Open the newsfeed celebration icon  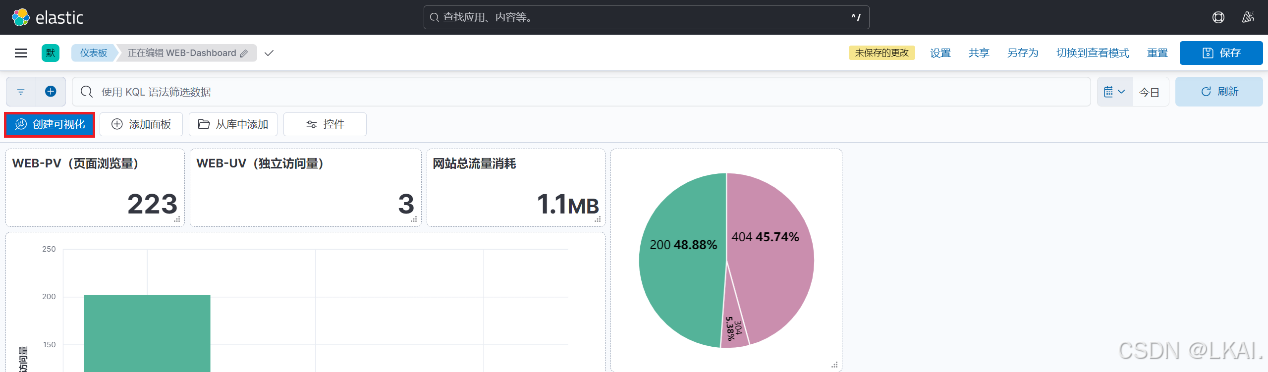point(1247,17)
